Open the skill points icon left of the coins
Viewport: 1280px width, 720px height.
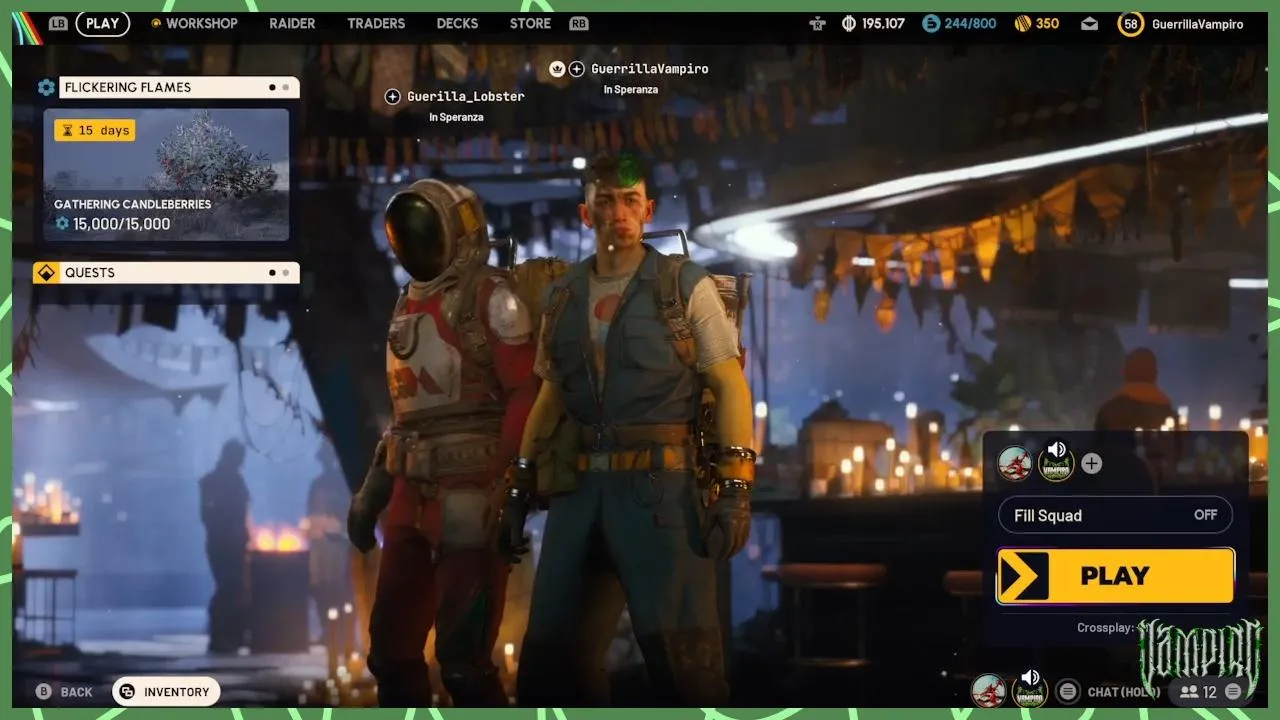tap(818, 23)
